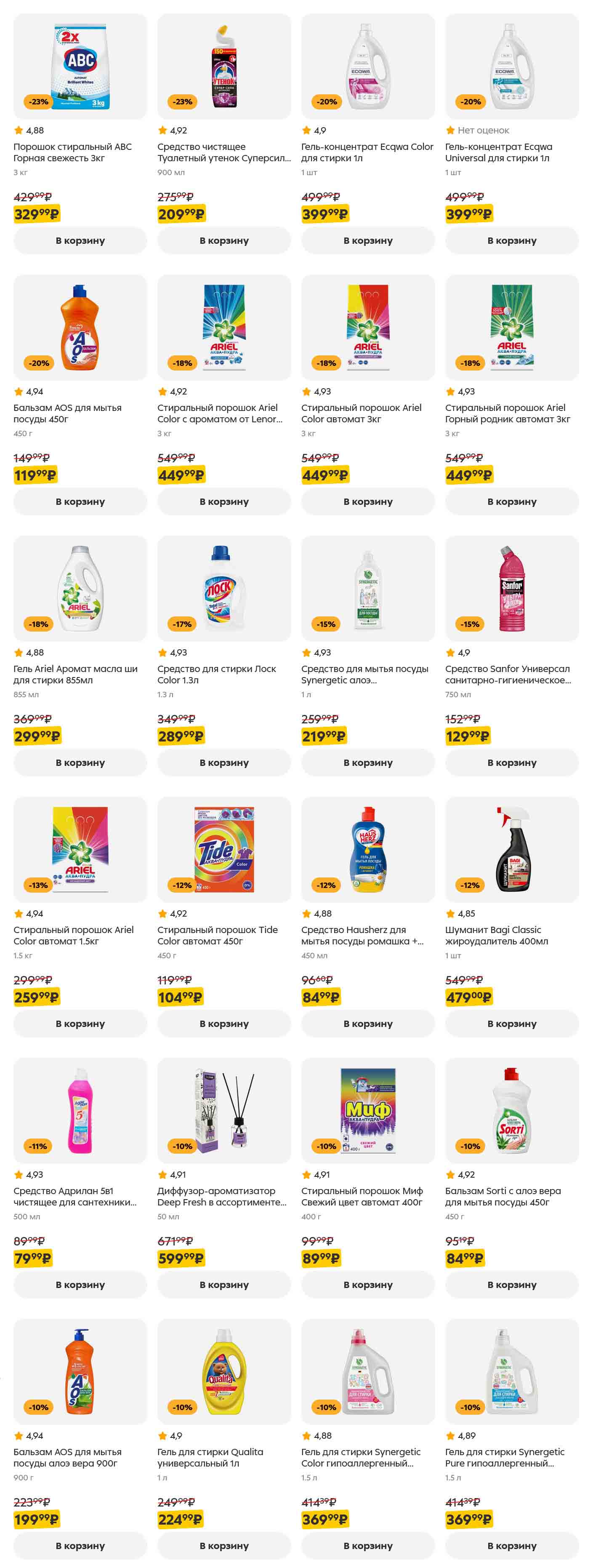This screenshot has width=601, height=1568.
Task: Open the Deep Fresh diffuser product image
Action: tap(224, 1110)
